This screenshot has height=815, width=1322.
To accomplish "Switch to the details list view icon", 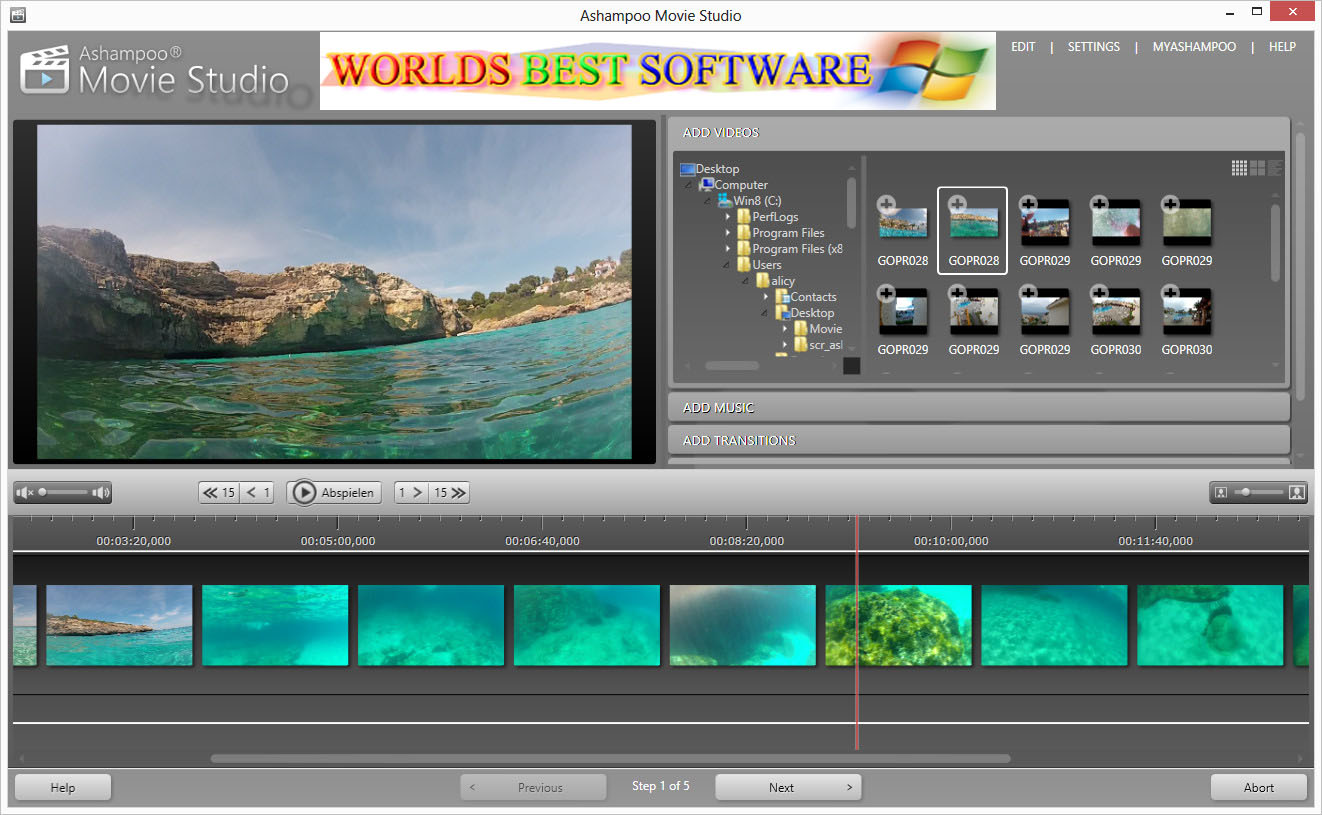I will coord(1273,167).
